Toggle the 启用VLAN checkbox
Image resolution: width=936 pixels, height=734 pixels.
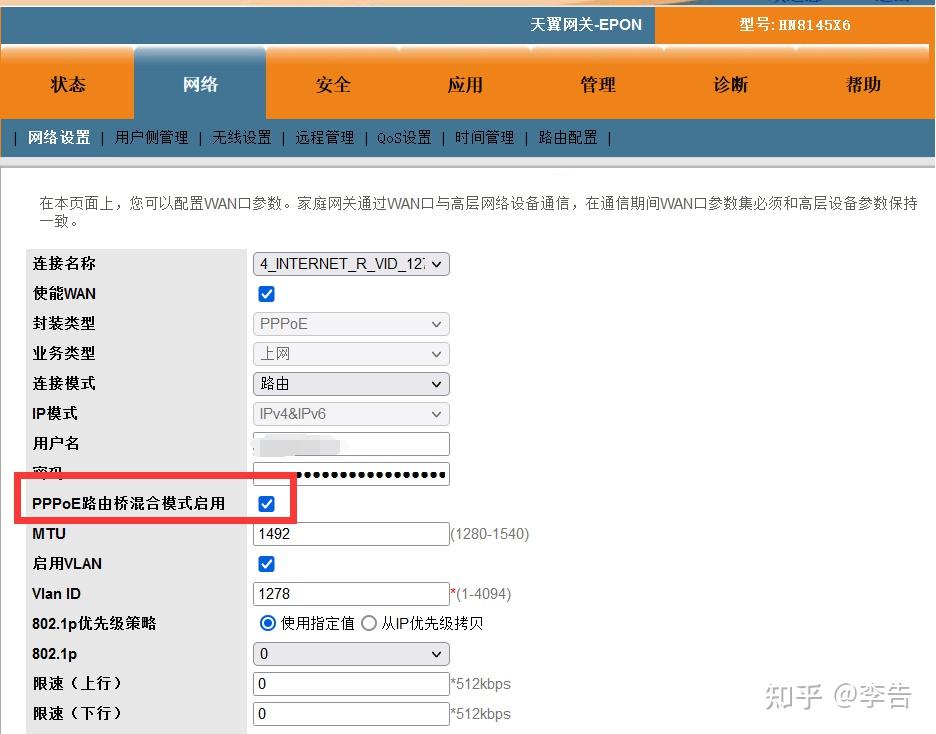click(266, 564)
